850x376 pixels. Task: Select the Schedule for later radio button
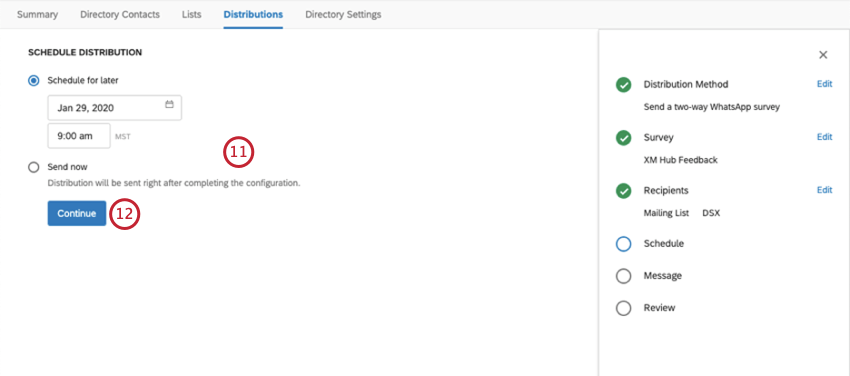pos(34,81)
